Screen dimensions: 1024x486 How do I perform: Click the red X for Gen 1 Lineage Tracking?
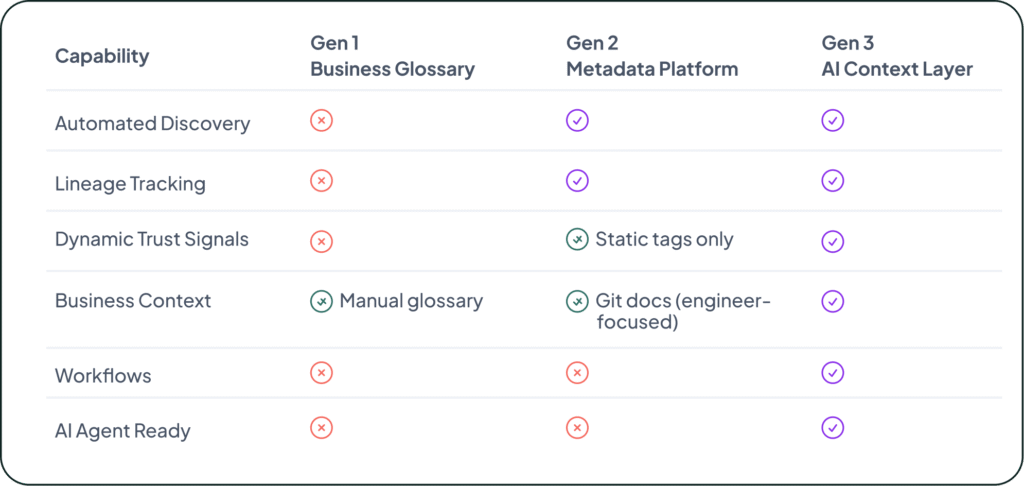pos(321,181)
